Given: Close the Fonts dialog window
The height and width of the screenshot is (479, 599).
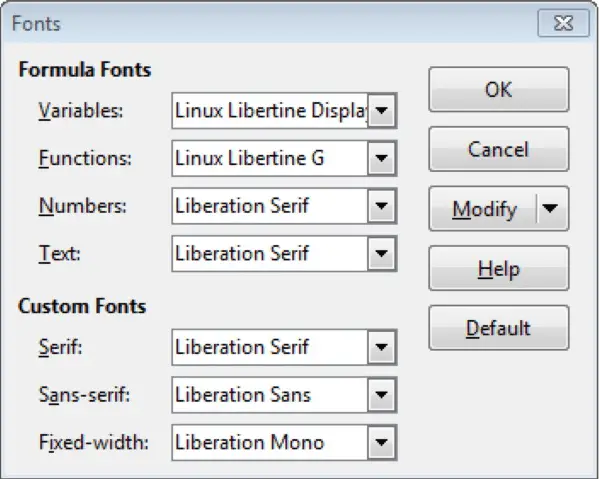Looking at the screenshot, I should [x=563, y=23].
